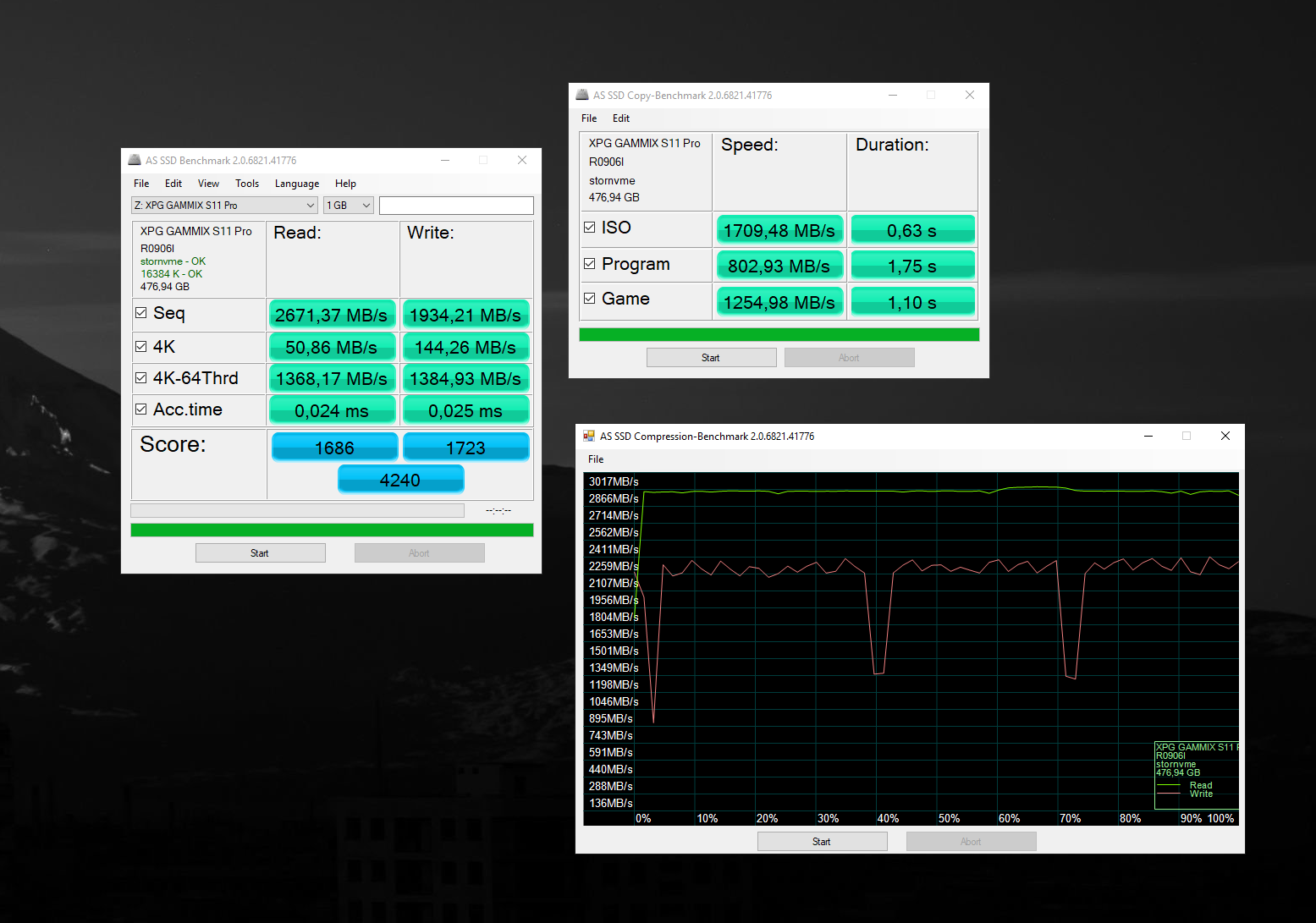Click the Seq write result 1934,21 MB/s

click(x=465, y=315)
